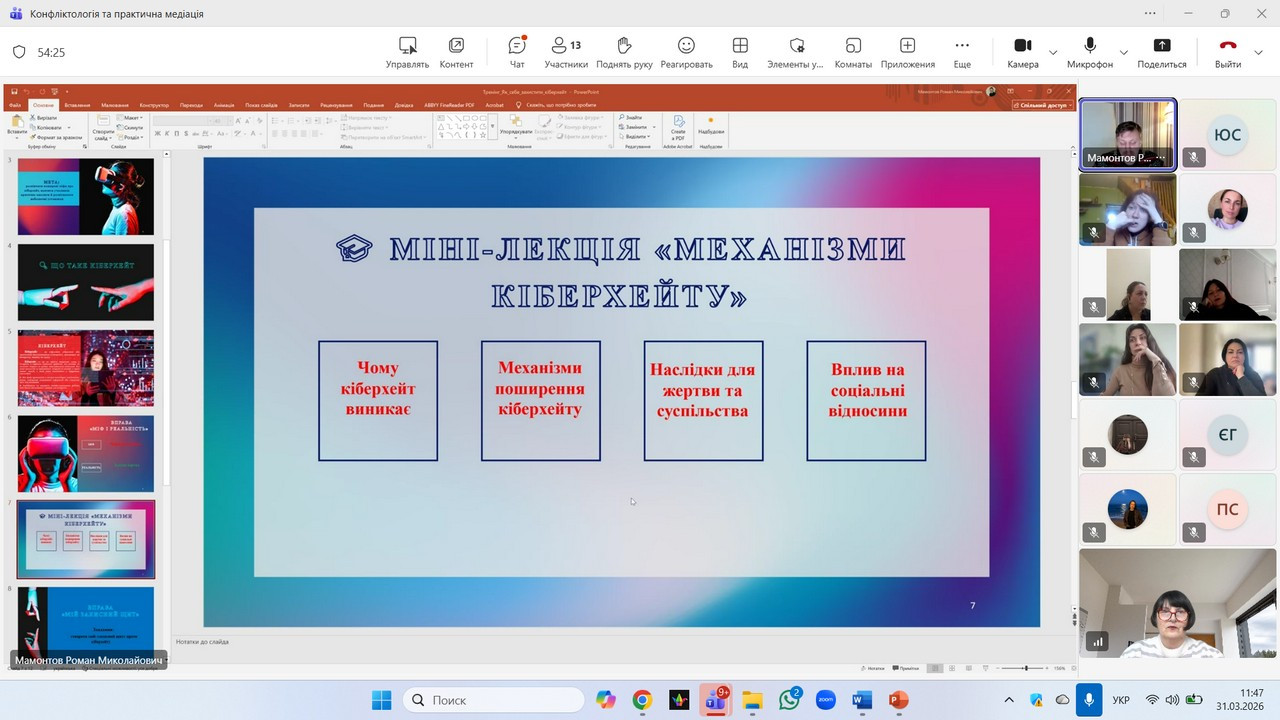The height and width of the screenshot is (720, 1280).
Task: Open the More actions menu
Action: click(962, 52)
